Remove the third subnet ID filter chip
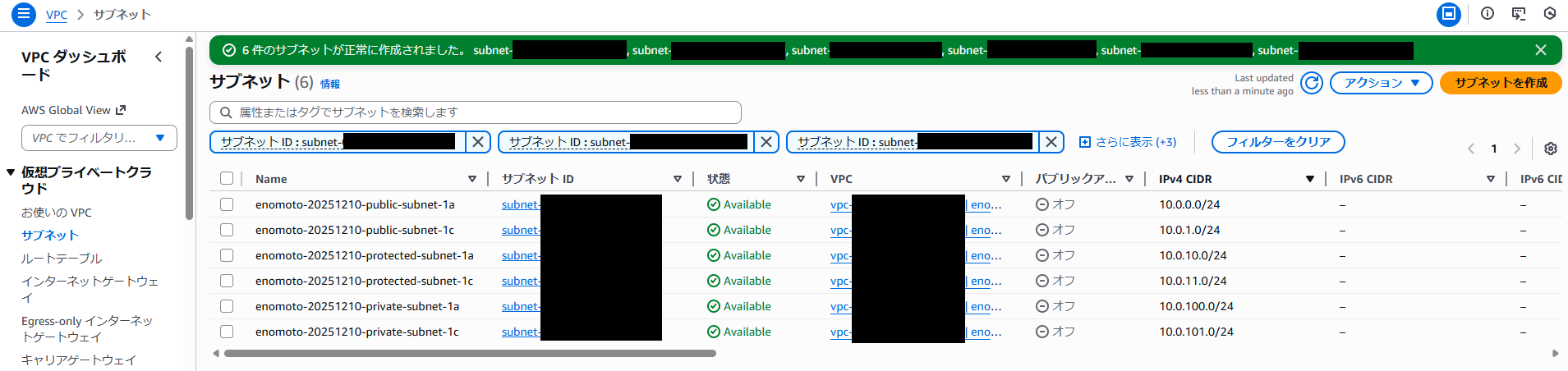This screenshot has width=1568, height=371. pyautogui.click(x=1051, y=142)
